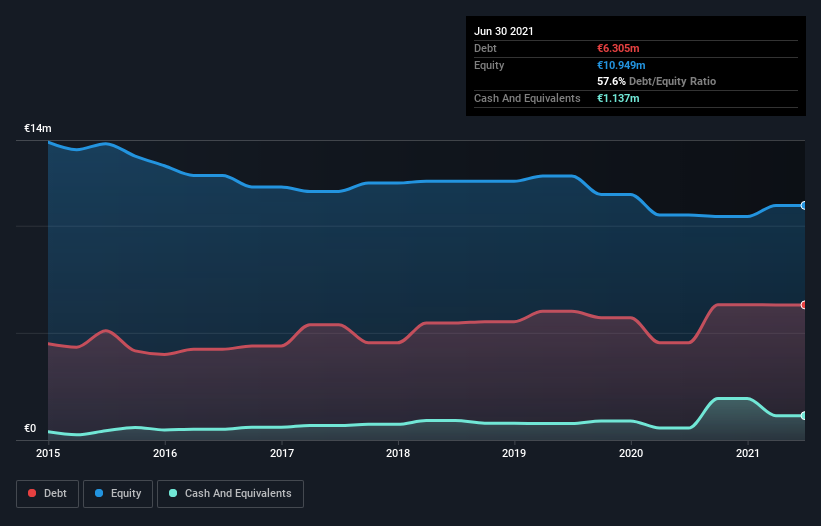The image size is (821, 526).
Task: Click Cash And Equivalents label in tooltip
Action: tap(527, 98)
